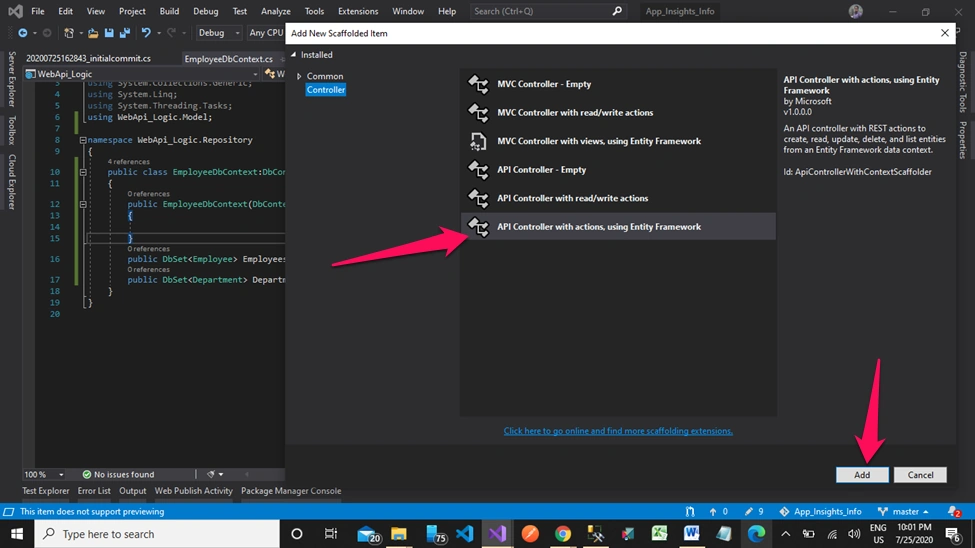Image resolution: width=975 pixels, height=548 pixels.
Task: Select API Controller - Empty template
Action: point(618,170)
